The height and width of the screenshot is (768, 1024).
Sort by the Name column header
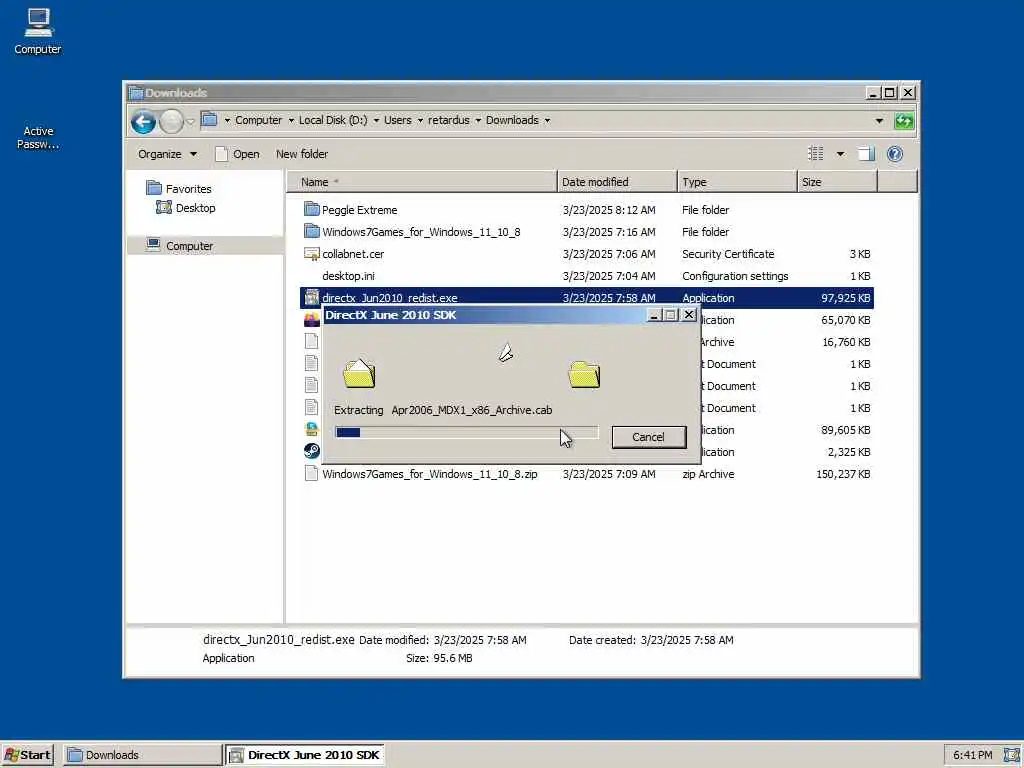click(422, 182)
